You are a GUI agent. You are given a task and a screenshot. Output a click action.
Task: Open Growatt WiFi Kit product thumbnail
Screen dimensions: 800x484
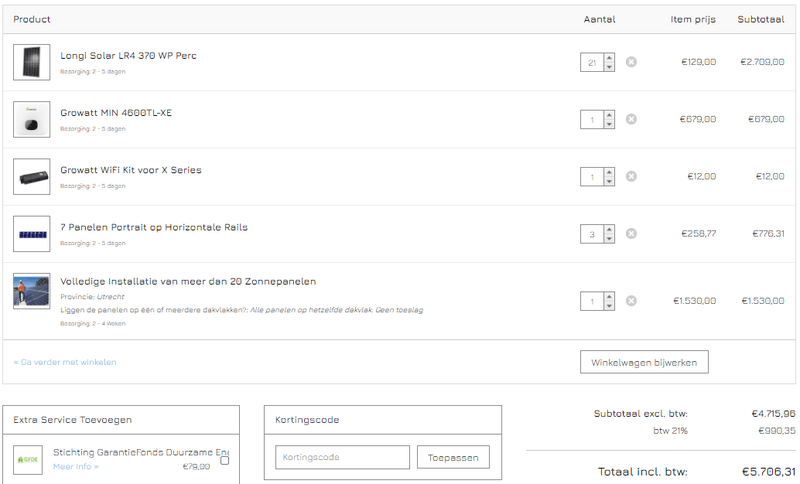[32, 176]
